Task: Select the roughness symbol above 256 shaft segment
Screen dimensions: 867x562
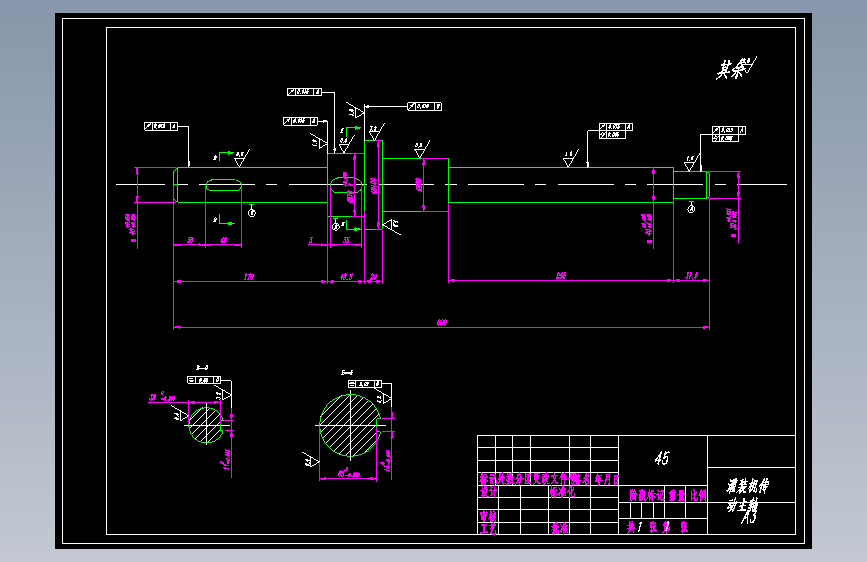Action: pyautogui.click(x=570, y=158)
